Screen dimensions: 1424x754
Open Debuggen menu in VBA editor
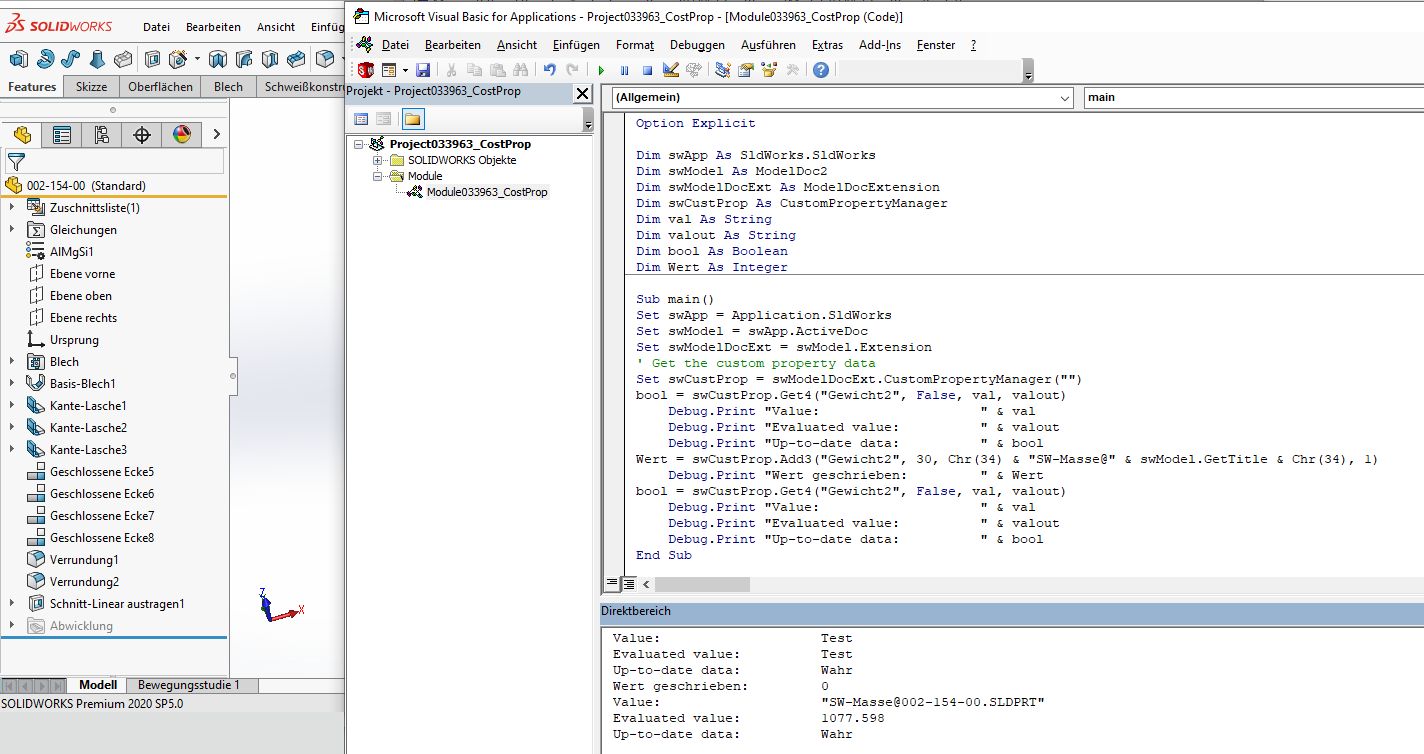point(697,45)
